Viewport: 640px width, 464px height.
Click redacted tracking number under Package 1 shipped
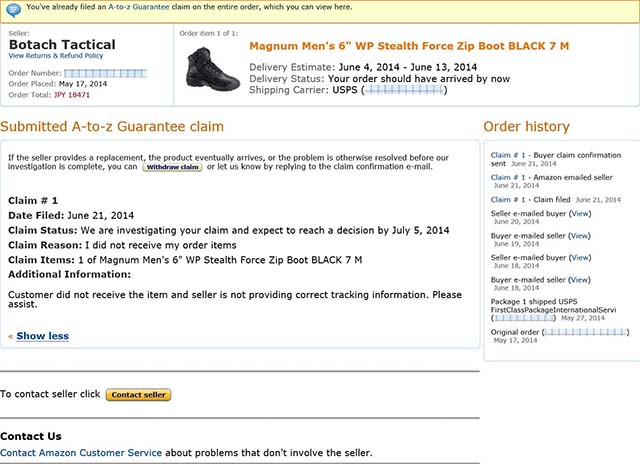tap(524, 318)
